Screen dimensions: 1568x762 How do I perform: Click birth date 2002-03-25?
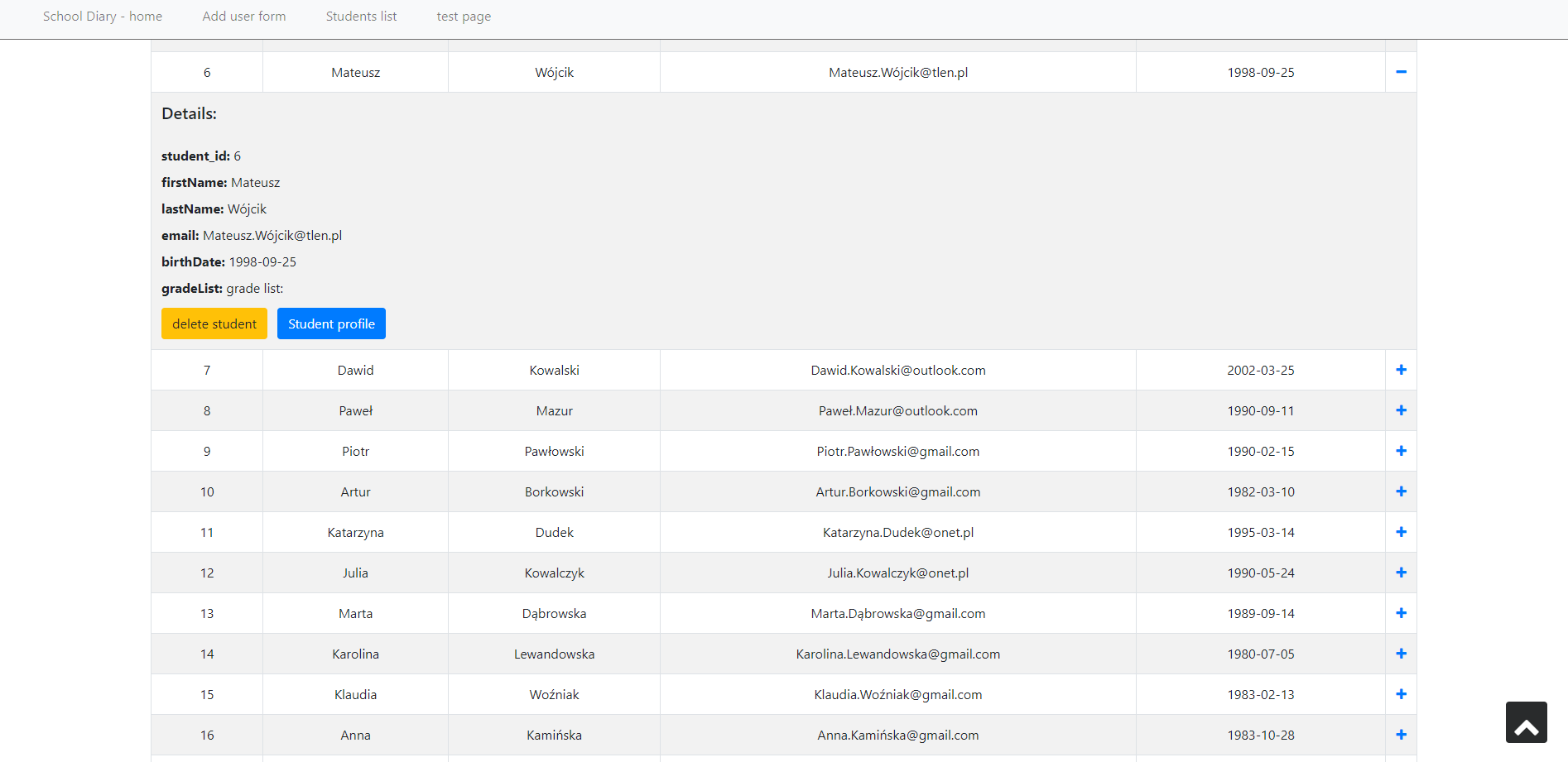click(1261, 370)
